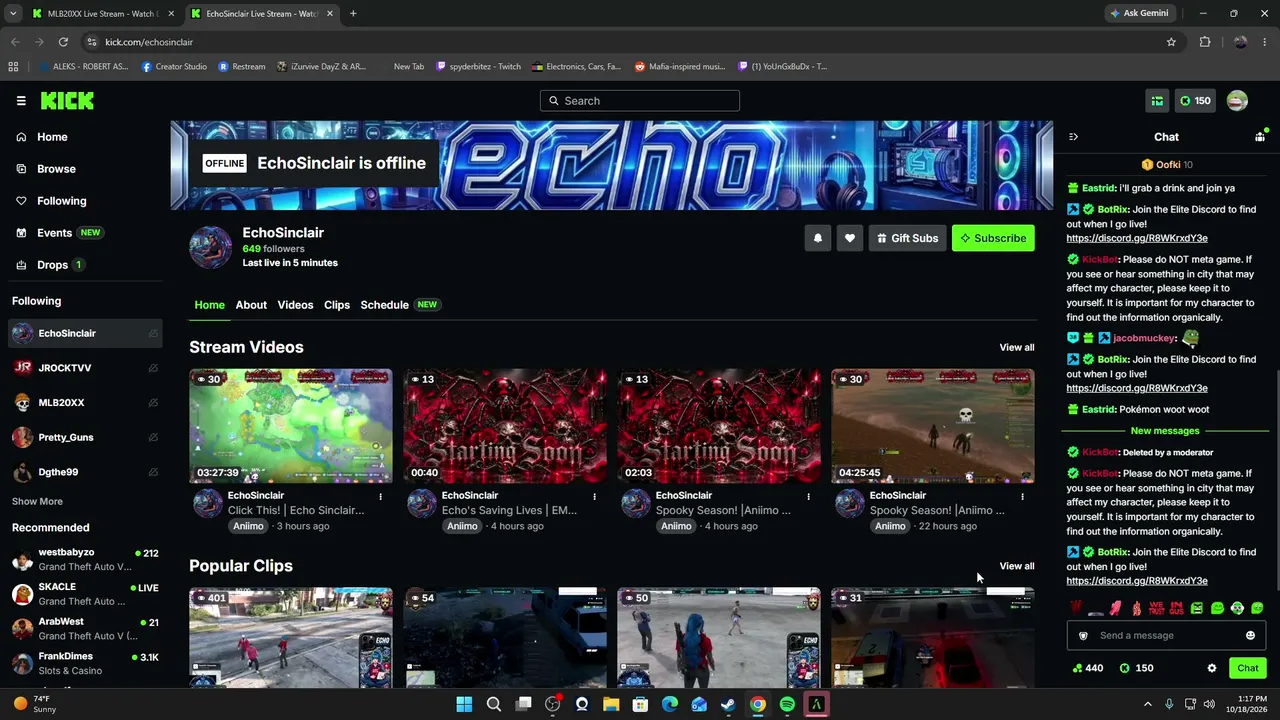Open chat settings gear icon

[1212, 668]
